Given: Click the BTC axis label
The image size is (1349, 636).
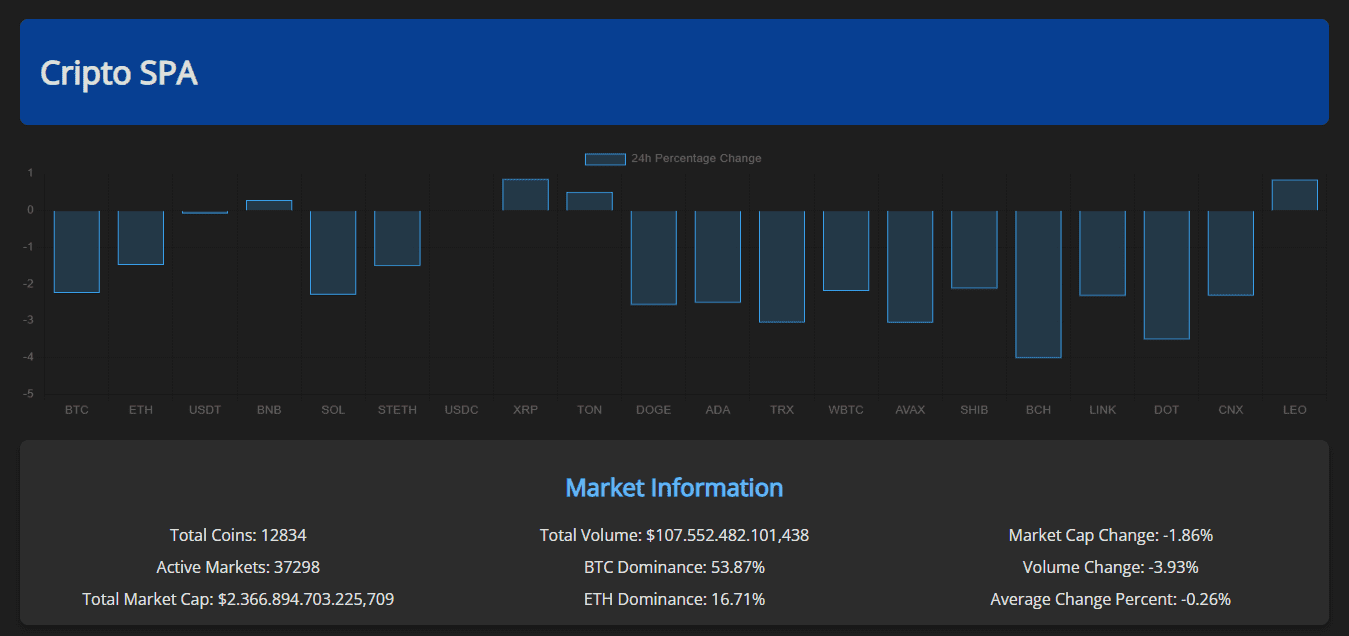Looking at the screenshot, I should click(x=76, y=409).
